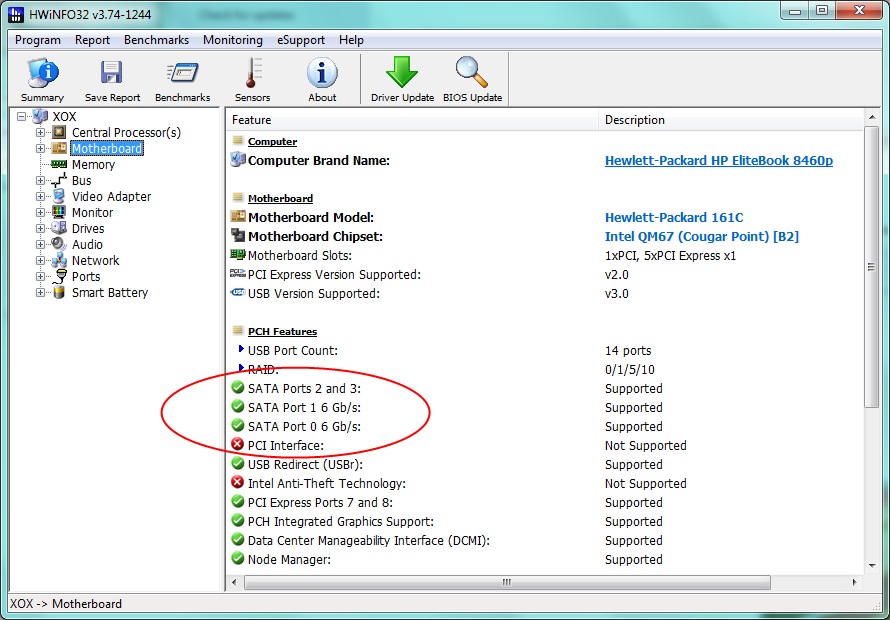Click the vertical scrollbar up arrow
The height and width of the screenshot is (620, 890).
click(872, 118)
